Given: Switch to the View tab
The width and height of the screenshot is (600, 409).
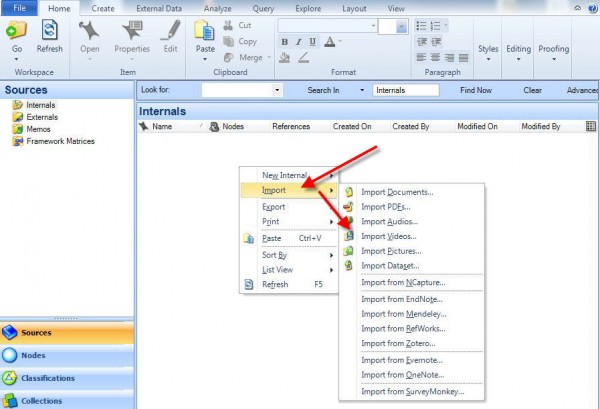Looking at the screenshot, I should coord(396,8).
